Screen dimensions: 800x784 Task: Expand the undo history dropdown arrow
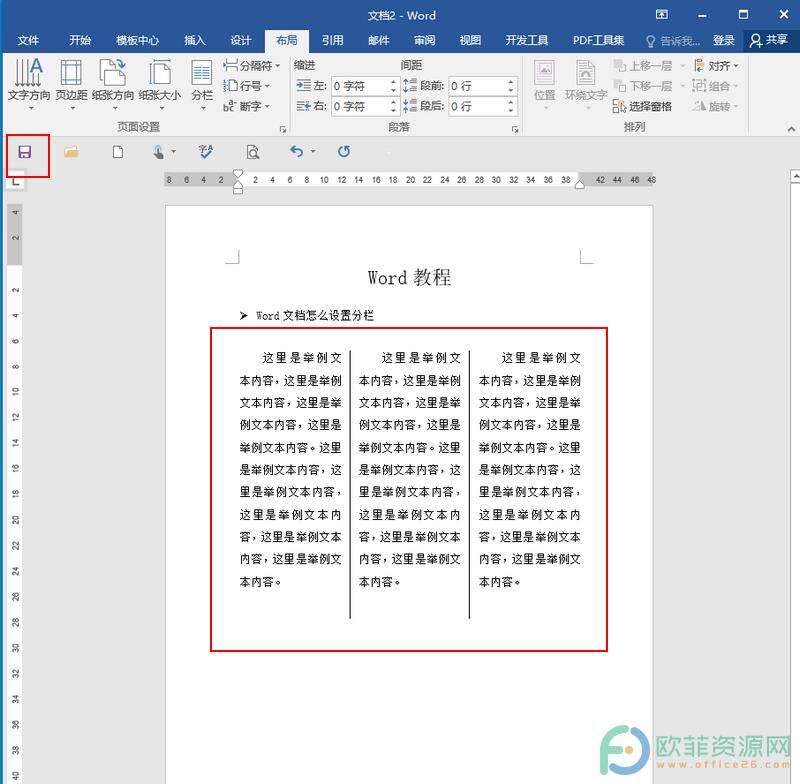pos(313,151)
